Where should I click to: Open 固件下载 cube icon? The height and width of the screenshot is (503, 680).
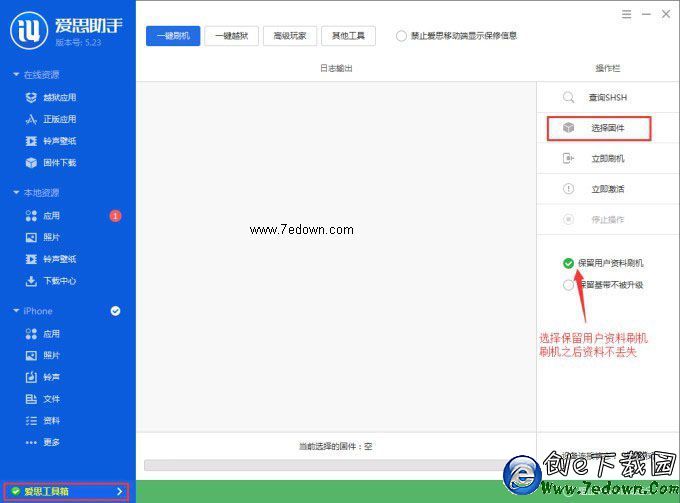[31, 163]
